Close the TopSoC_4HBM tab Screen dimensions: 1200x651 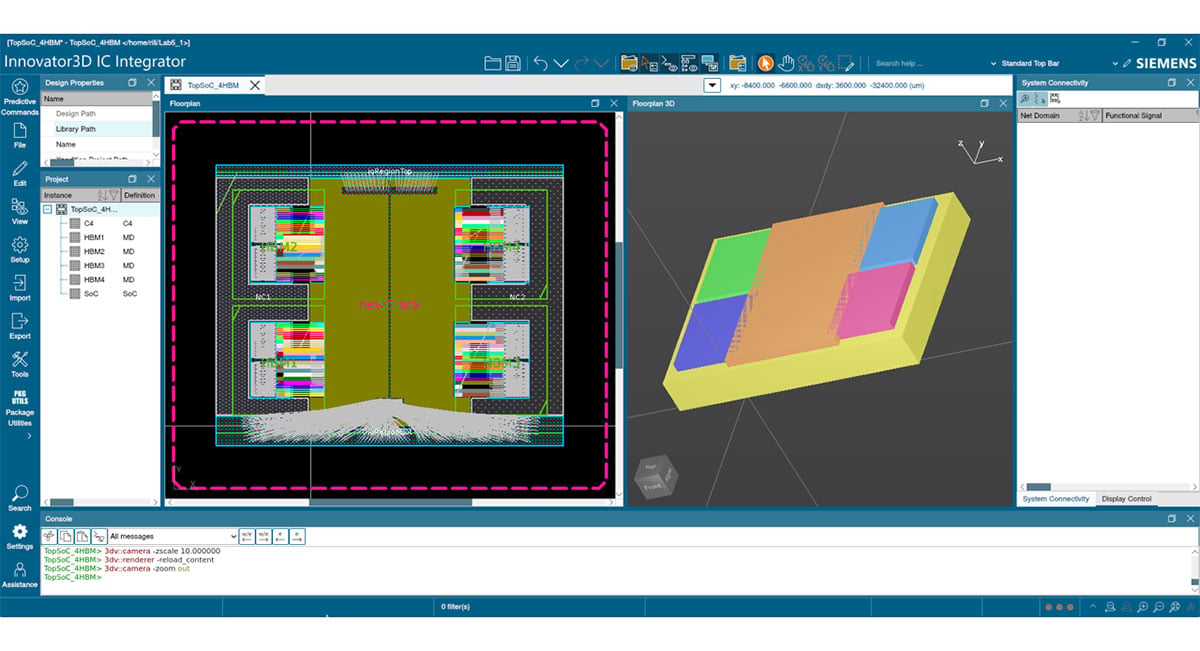pyautogui.click(x=255, y=86)
